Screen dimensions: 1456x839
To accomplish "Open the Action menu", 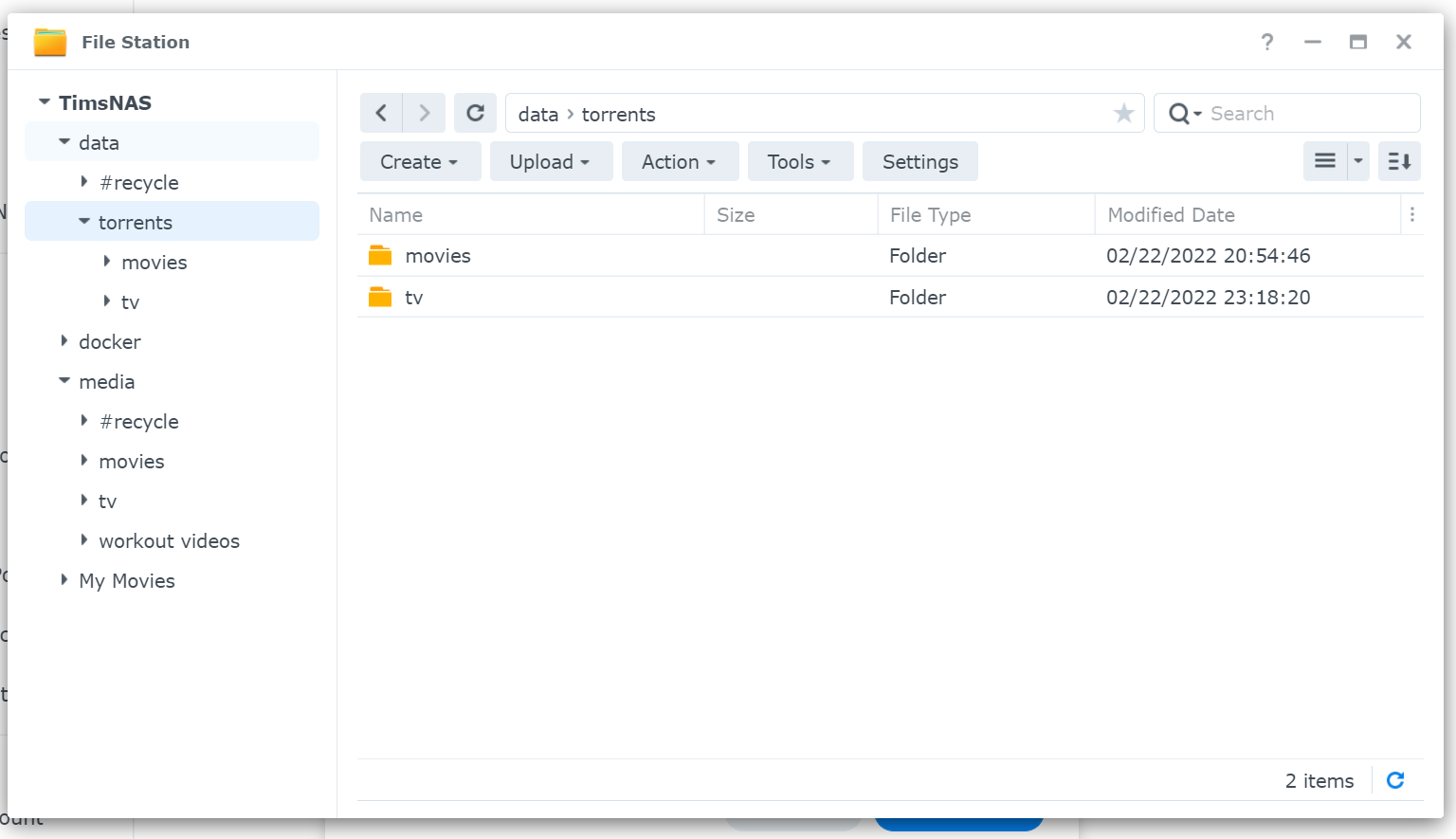I will coord(680,161).
